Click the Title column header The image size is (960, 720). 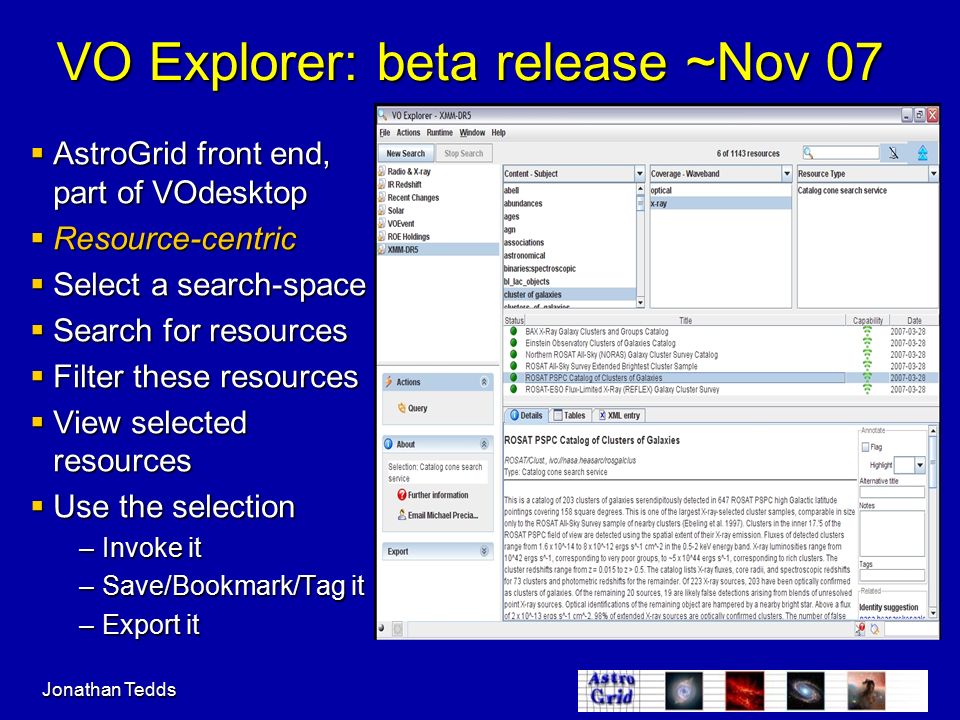[685, 320]
